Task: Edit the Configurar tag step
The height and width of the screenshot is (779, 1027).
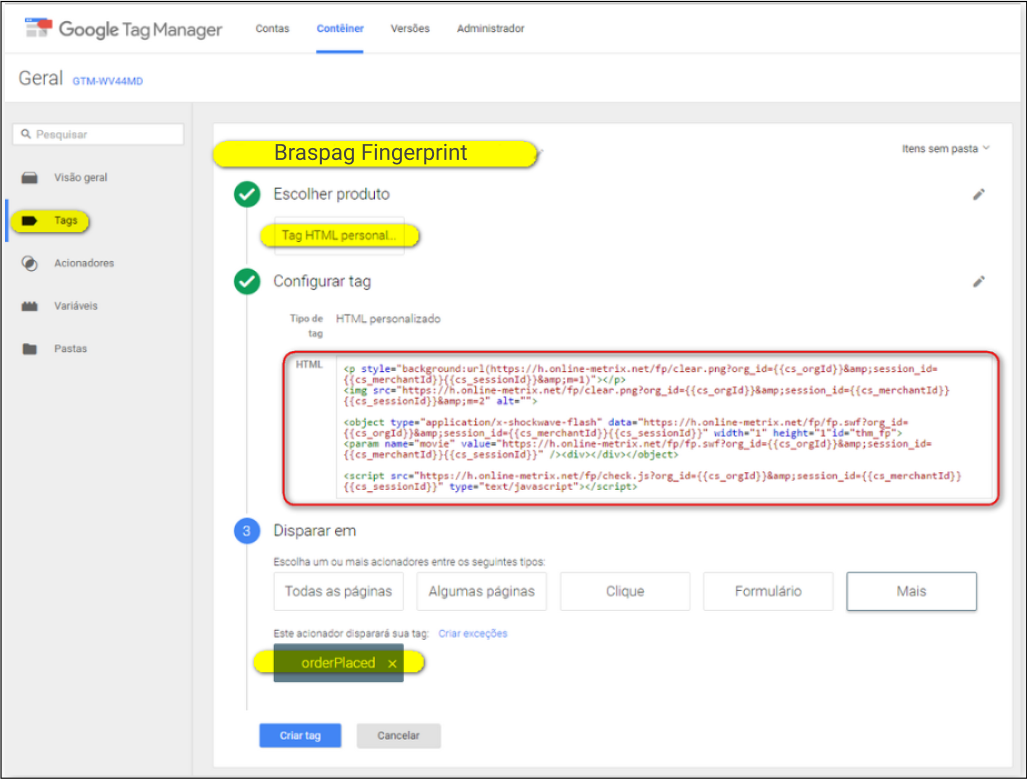Action: pos(979,282)
